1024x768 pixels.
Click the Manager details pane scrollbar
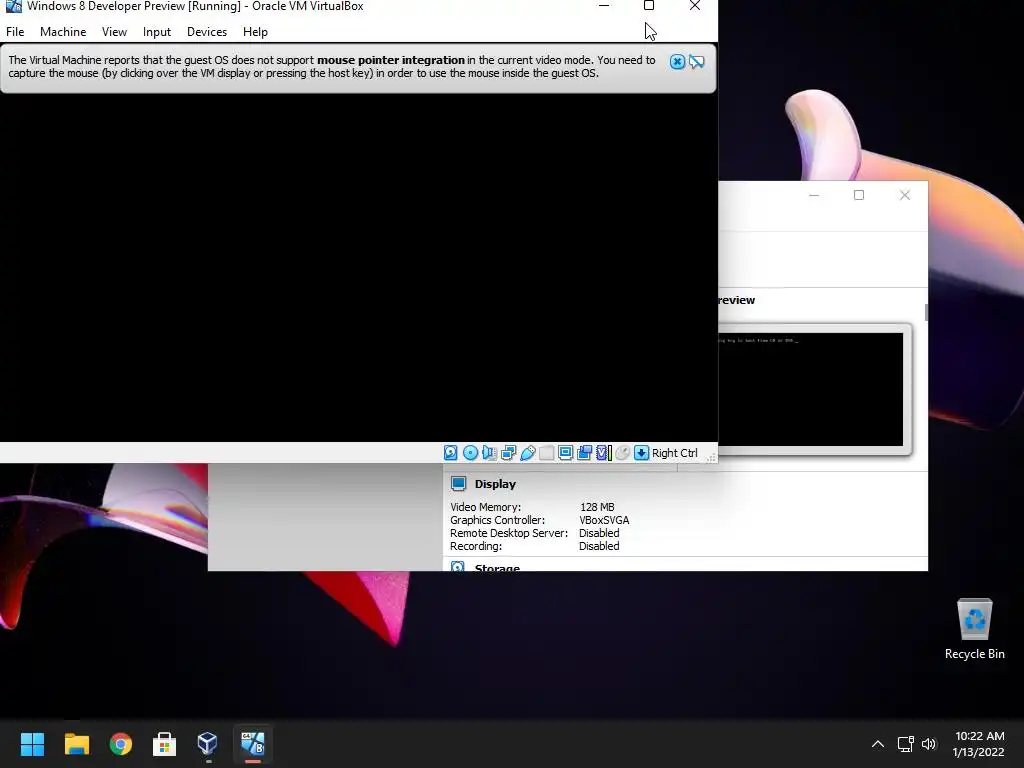tap(926, 312)
